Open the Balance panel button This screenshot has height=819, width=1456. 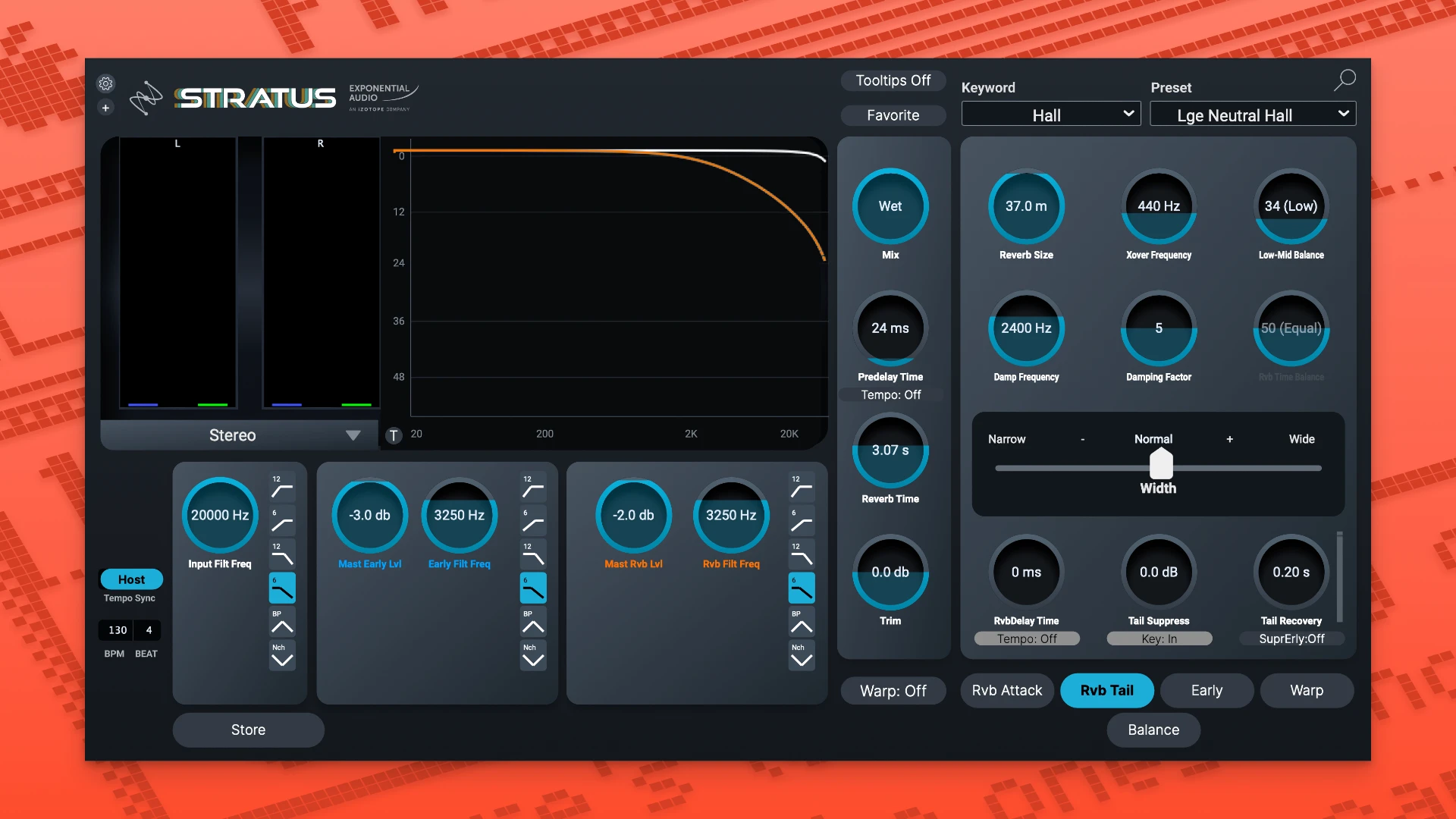(x=1153, y=730)
